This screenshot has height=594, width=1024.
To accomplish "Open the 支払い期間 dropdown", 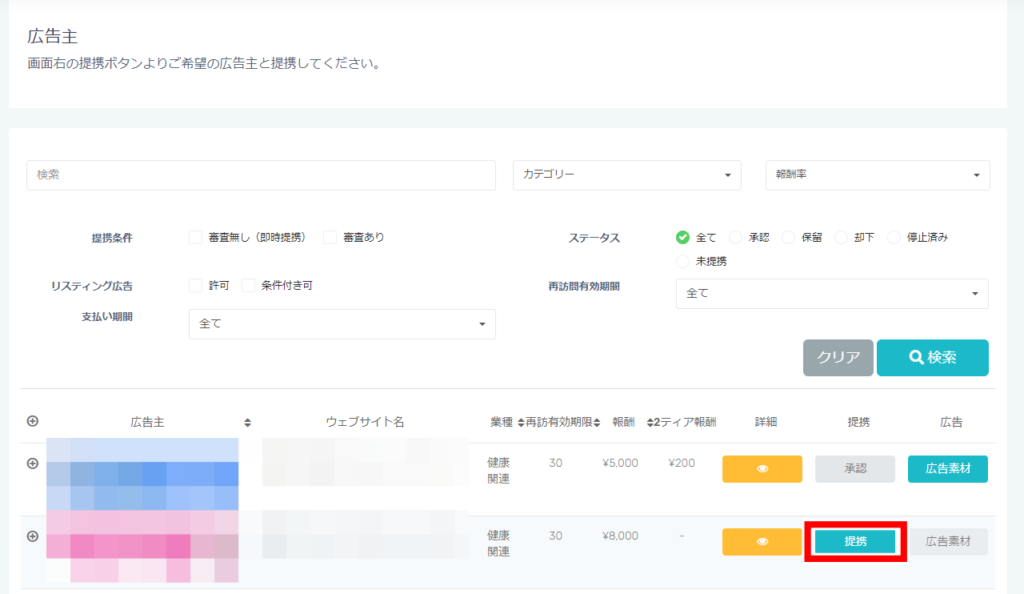I will coord(342,324).
